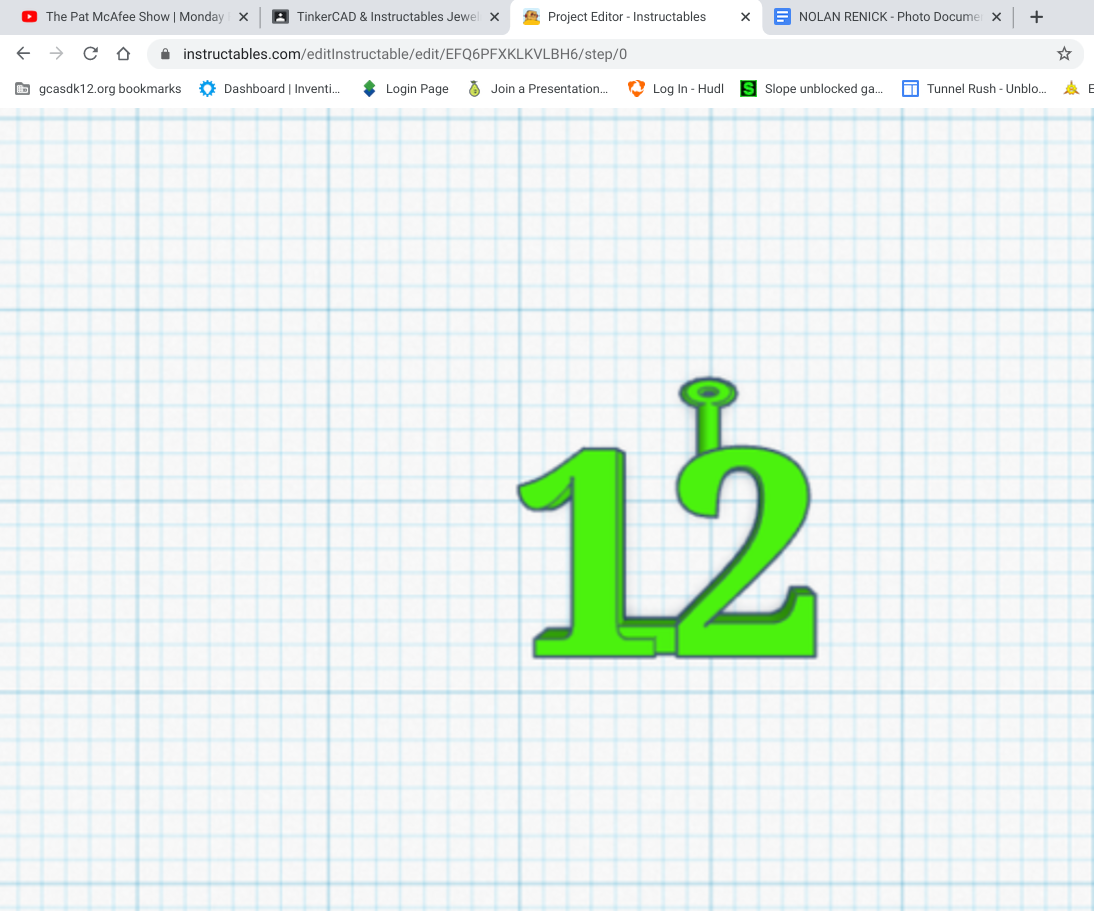Open Join a Presentation bookmark
Image resolution: width=1094 pixels, height=911 pixels.
pyautogui.click(x=537, y=89)
